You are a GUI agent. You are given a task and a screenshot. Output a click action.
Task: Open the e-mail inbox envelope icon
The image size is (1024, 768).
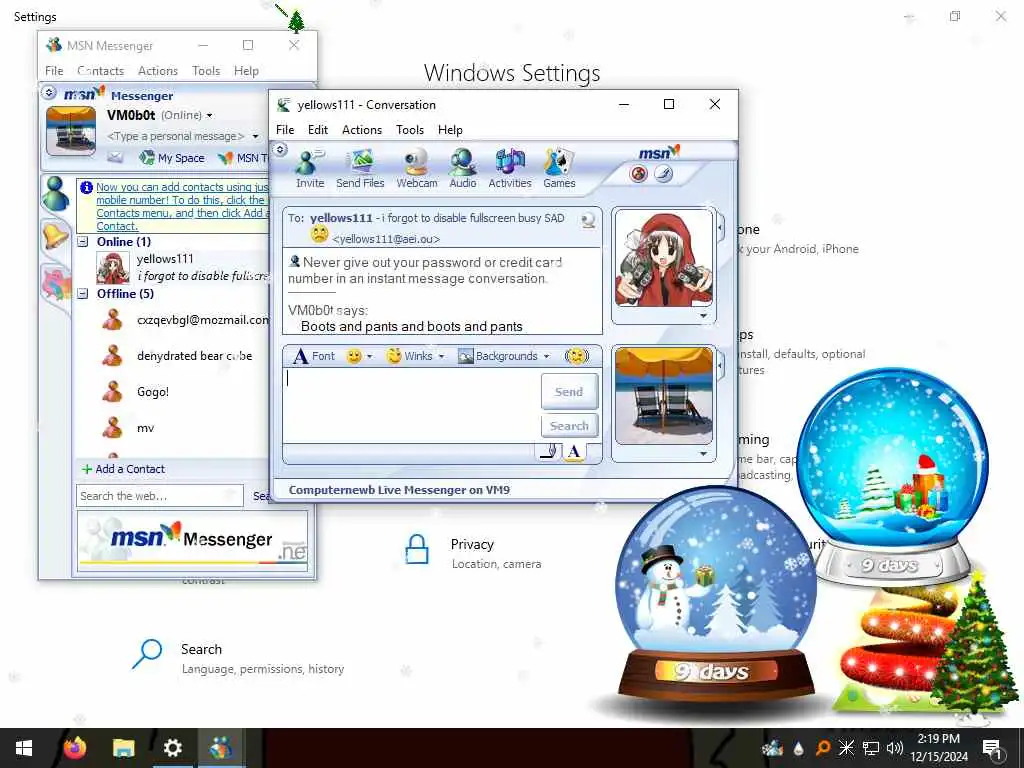pyautogui.click(x=116, y=157)
